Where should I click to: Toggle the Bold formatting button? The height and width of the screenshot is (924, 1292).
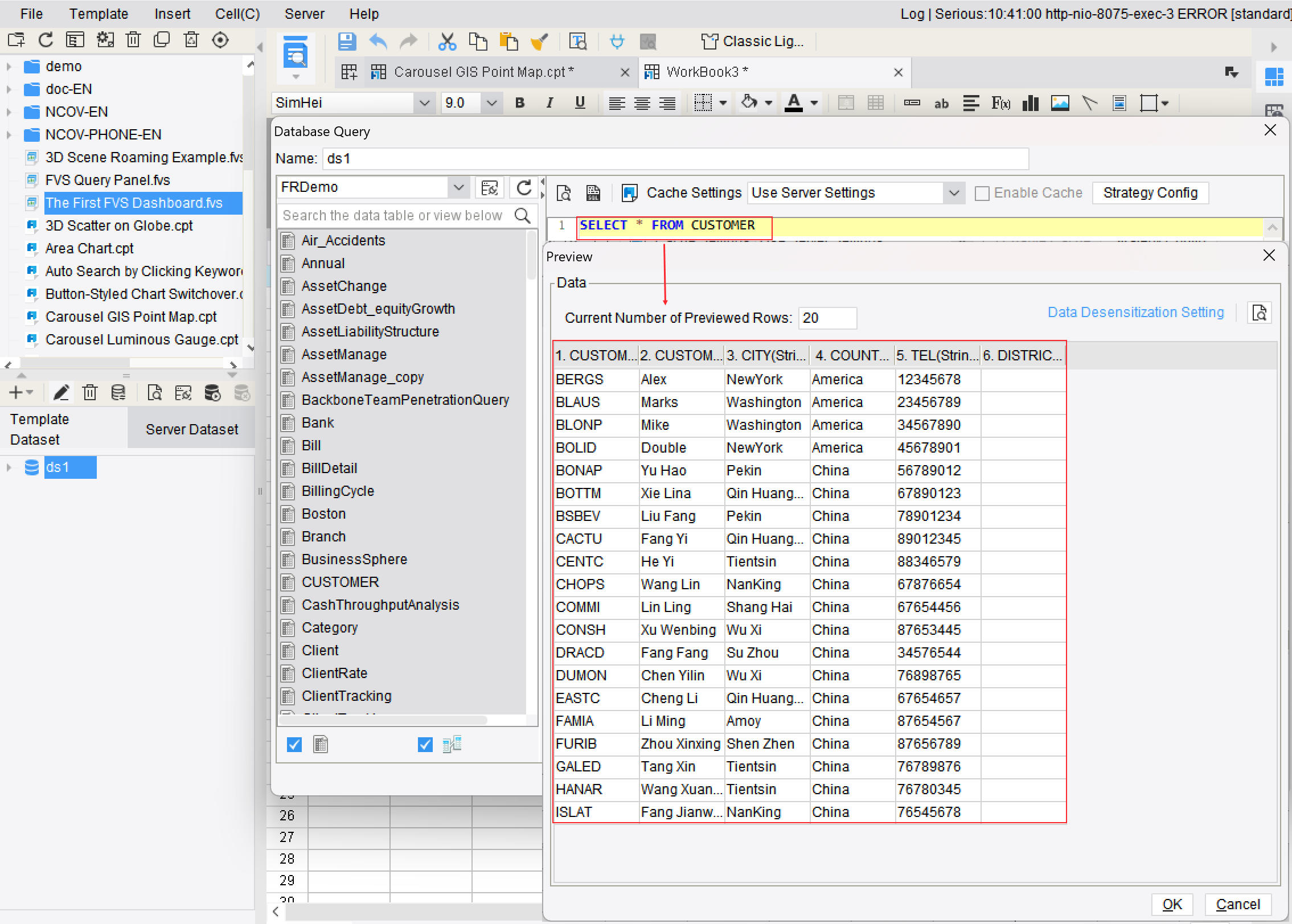click(519, 102)
